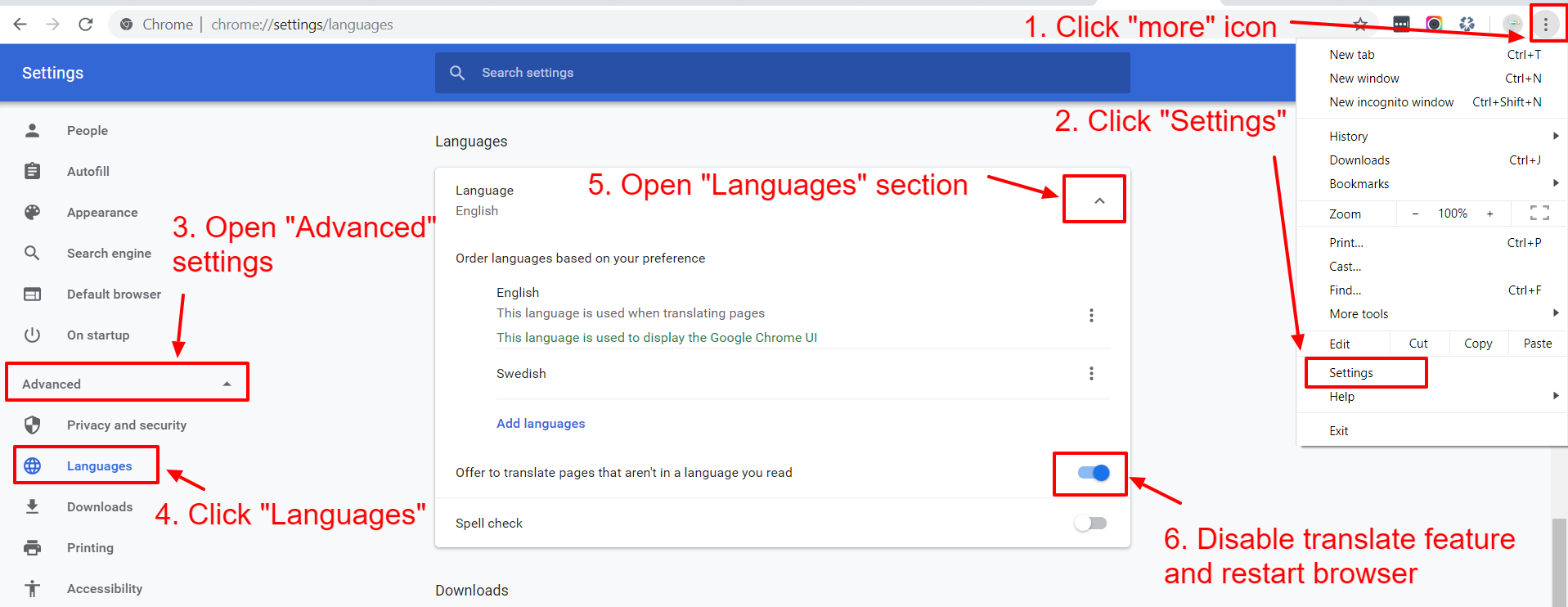Image resolution: width=1568 pixels, height=607 pixels.
Task: Click the magnifier icon in Search settings
Action: click(x=457, y=73)
